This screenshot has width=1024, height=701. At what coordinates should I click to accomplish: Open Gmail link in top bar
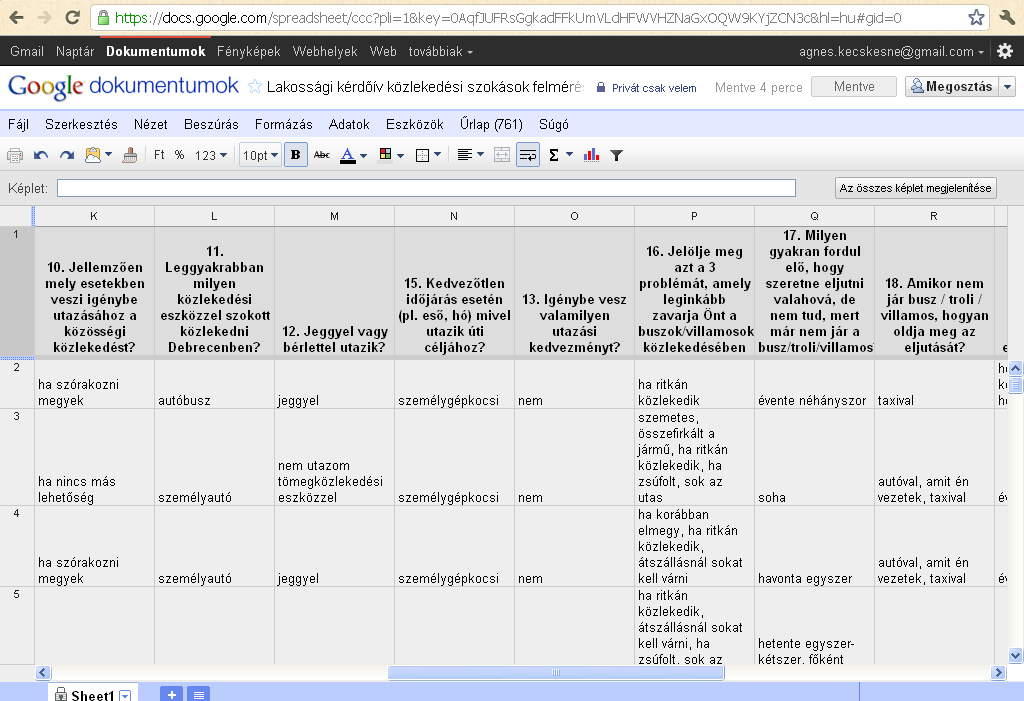coord(27,51)
